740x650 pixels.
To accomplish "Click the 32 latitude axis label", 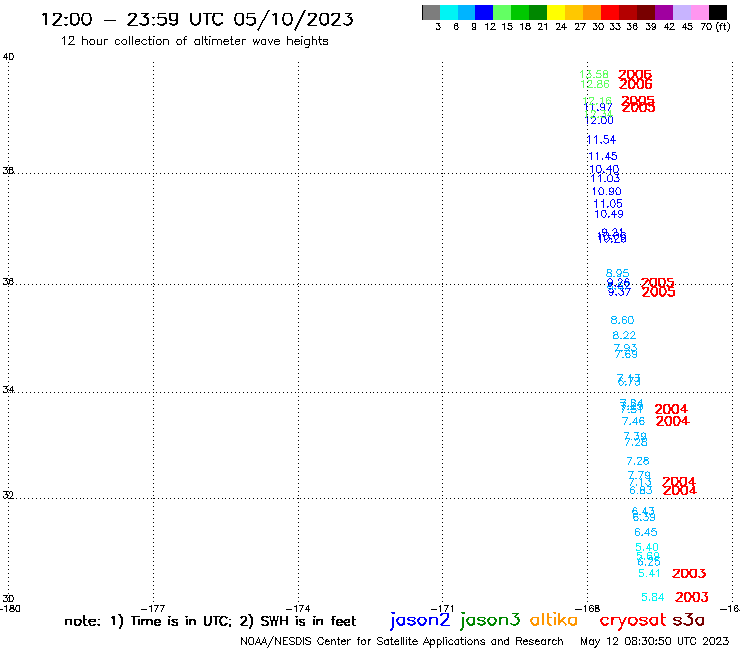I will tap(8, 495).
